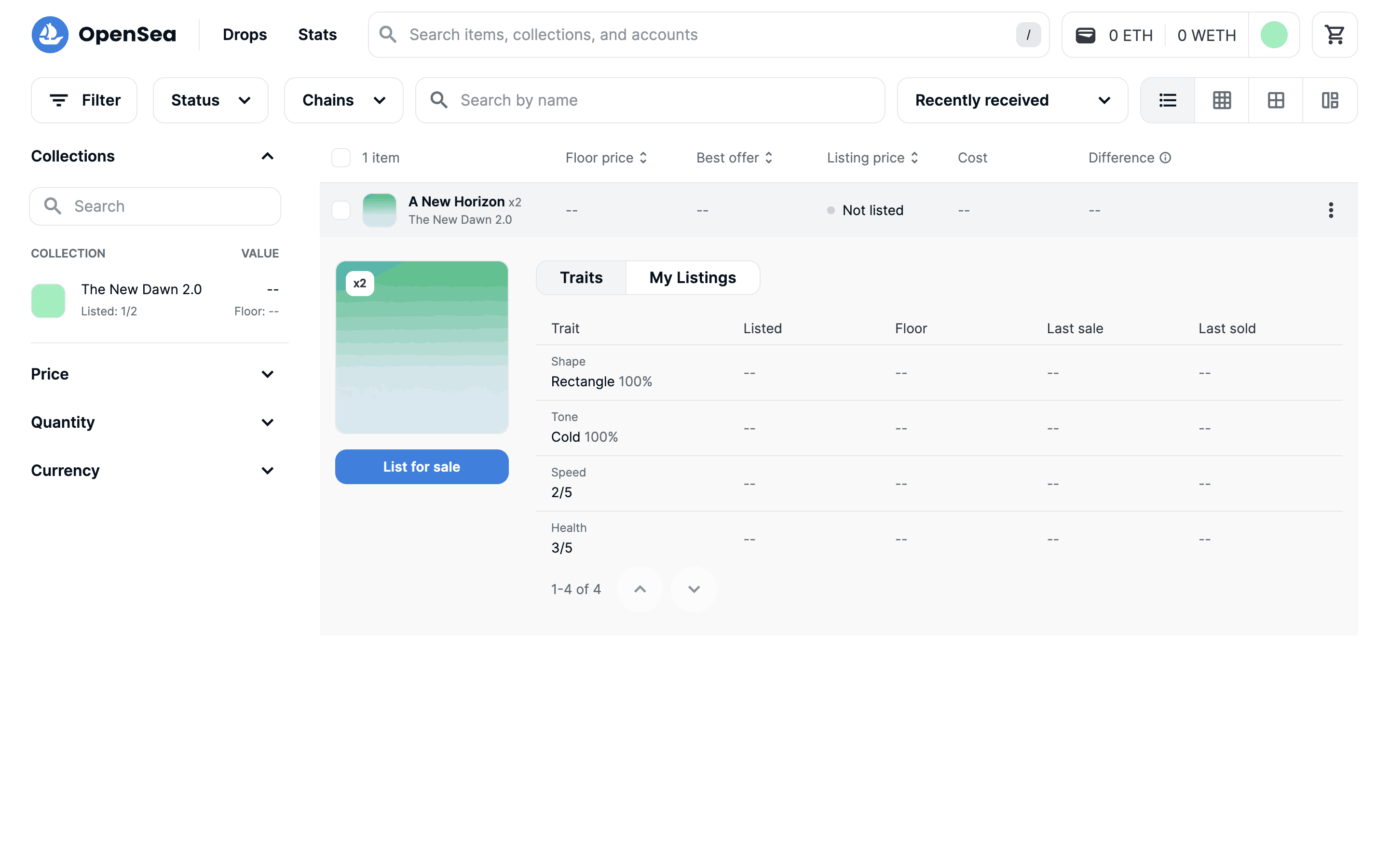Collapse the Collections section
1389x868 pixels.
(268, 156)
